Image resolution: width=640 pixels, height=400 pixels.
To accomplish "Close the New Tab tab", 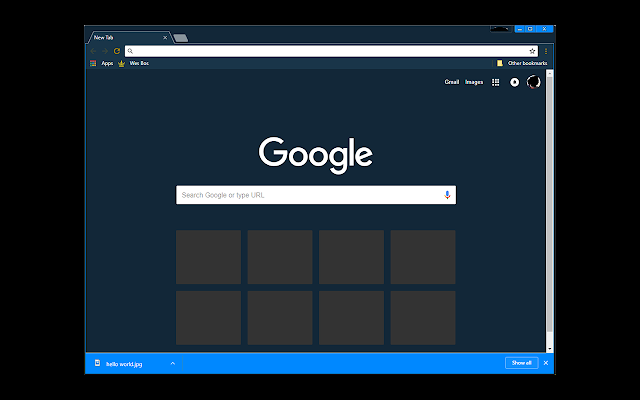I will point(165,38).
